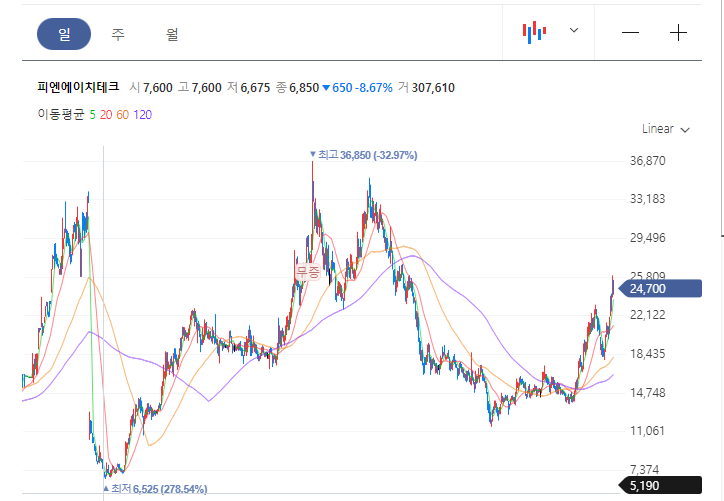Click the 최저 6,525 low price marker
The image size is (724, 501).
pos(155,489)
